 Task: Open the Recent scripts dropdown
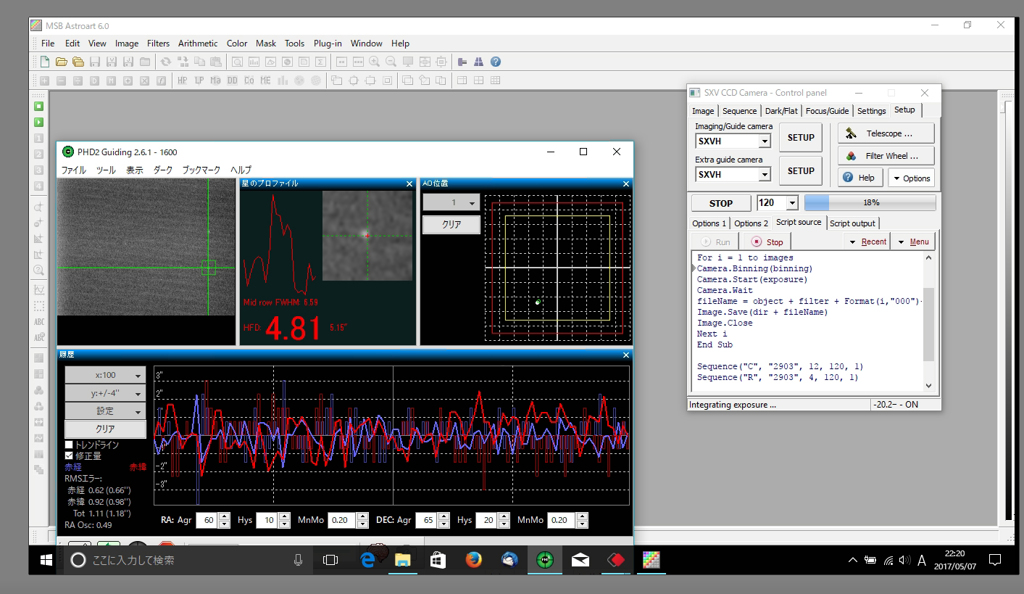[x=867, y=242]
